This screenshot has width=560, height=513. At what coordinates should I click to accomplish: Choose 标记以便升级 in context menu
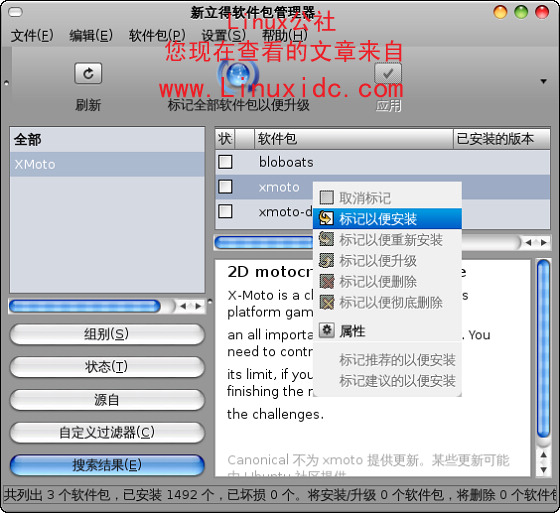pos(387,261)
